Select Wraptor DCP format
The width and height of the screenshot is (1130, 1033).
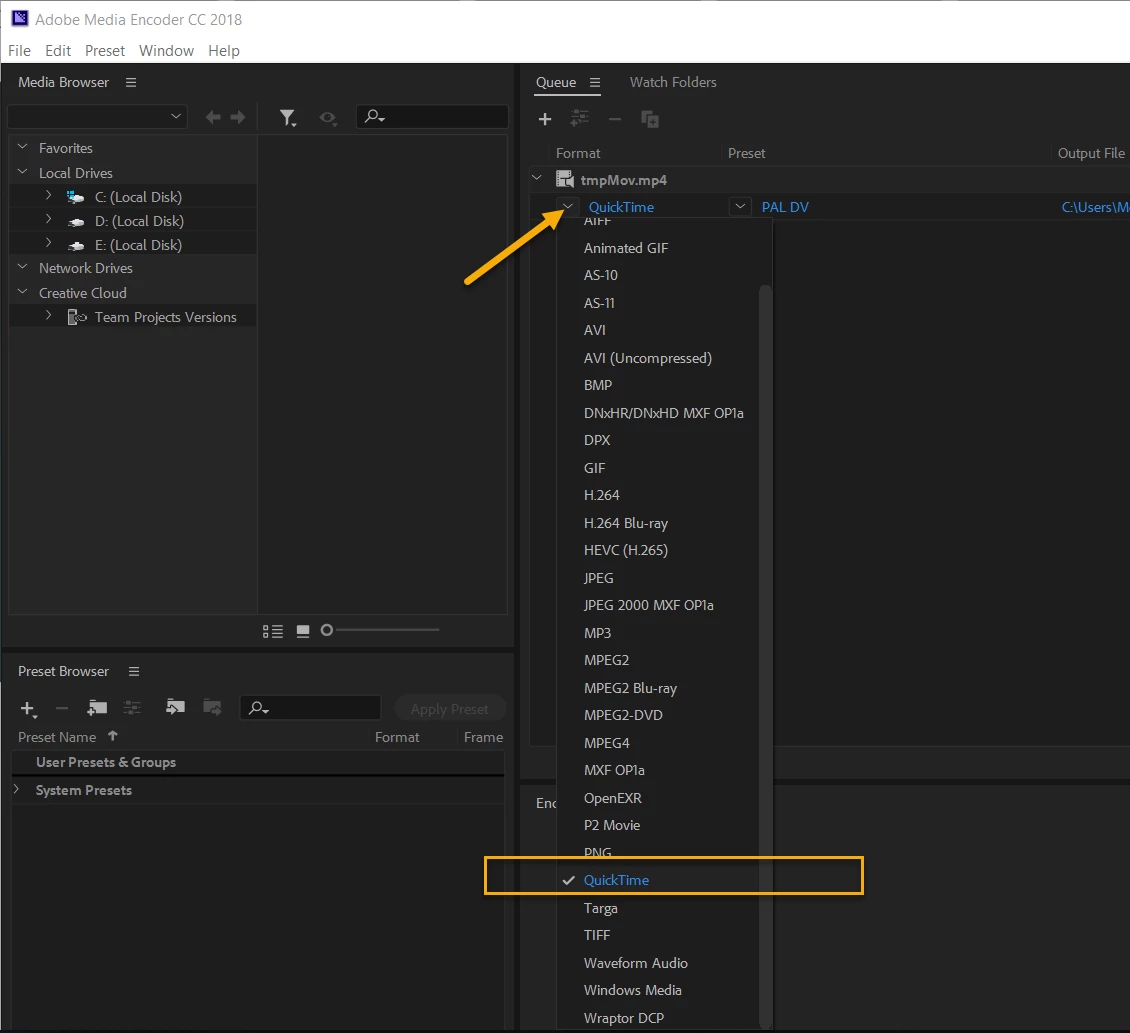tap(623, 1018)
